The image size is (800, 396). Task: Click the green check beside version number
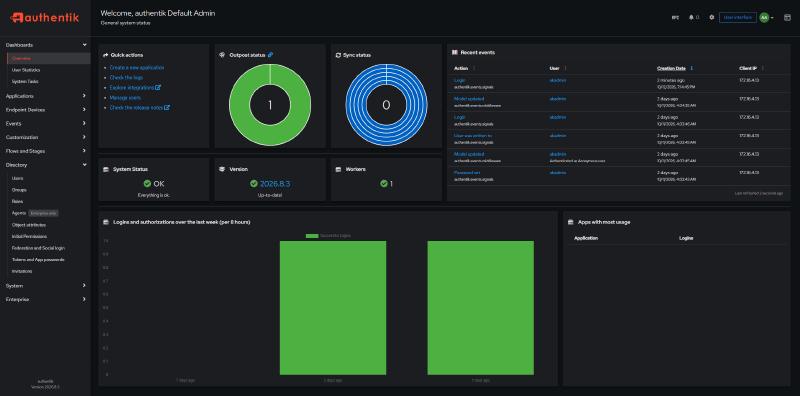coord(254,184)
